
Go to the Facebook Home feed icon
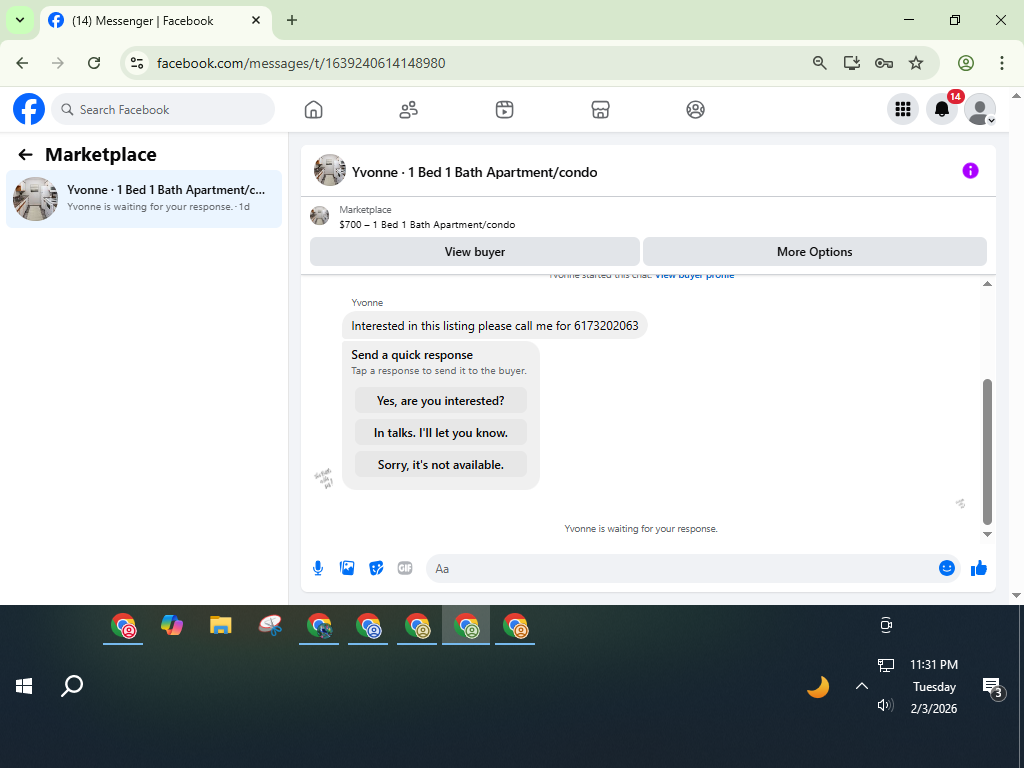pos(313,110)
